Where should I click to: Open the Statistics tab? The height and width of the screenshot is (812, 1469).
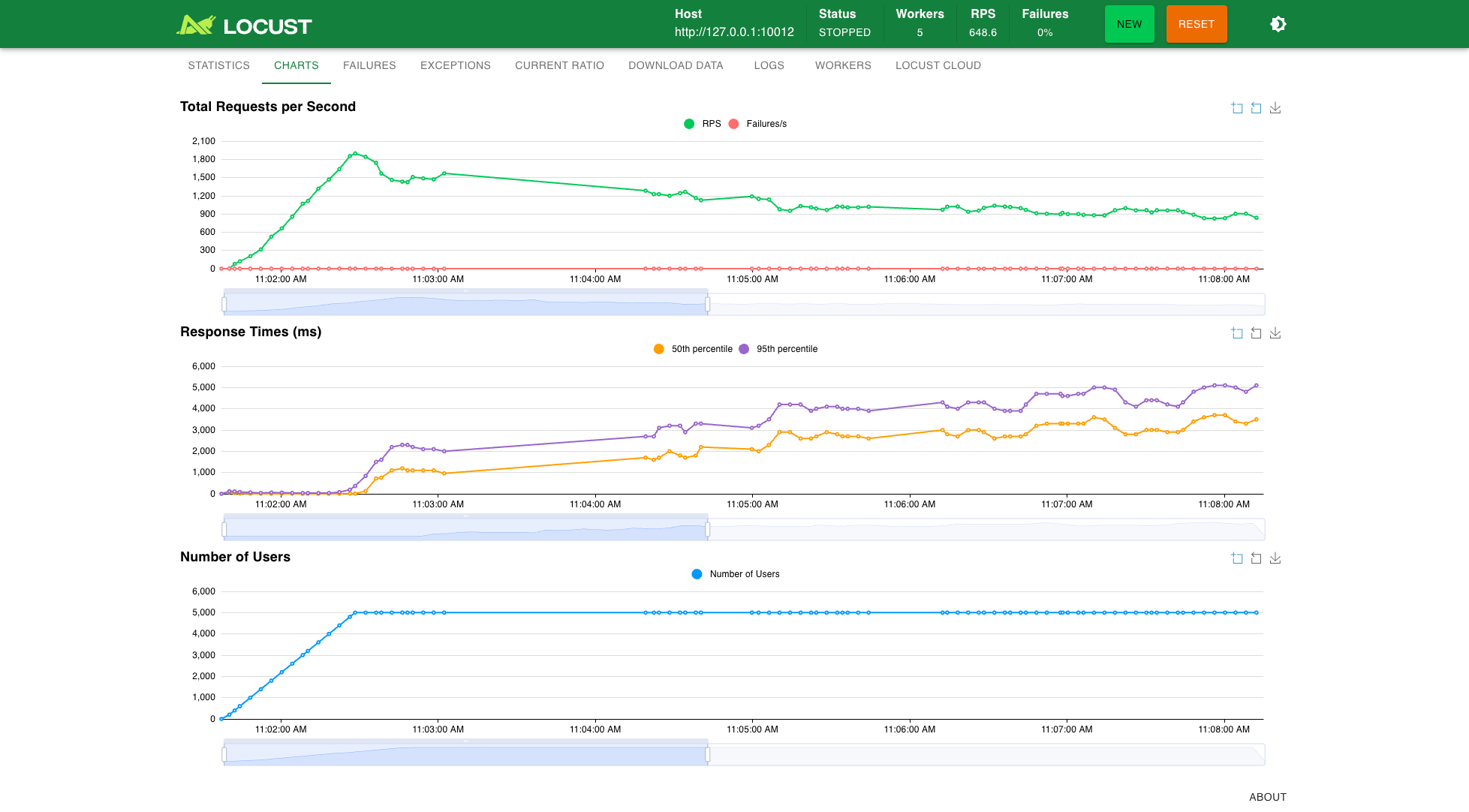click(218, 65)
